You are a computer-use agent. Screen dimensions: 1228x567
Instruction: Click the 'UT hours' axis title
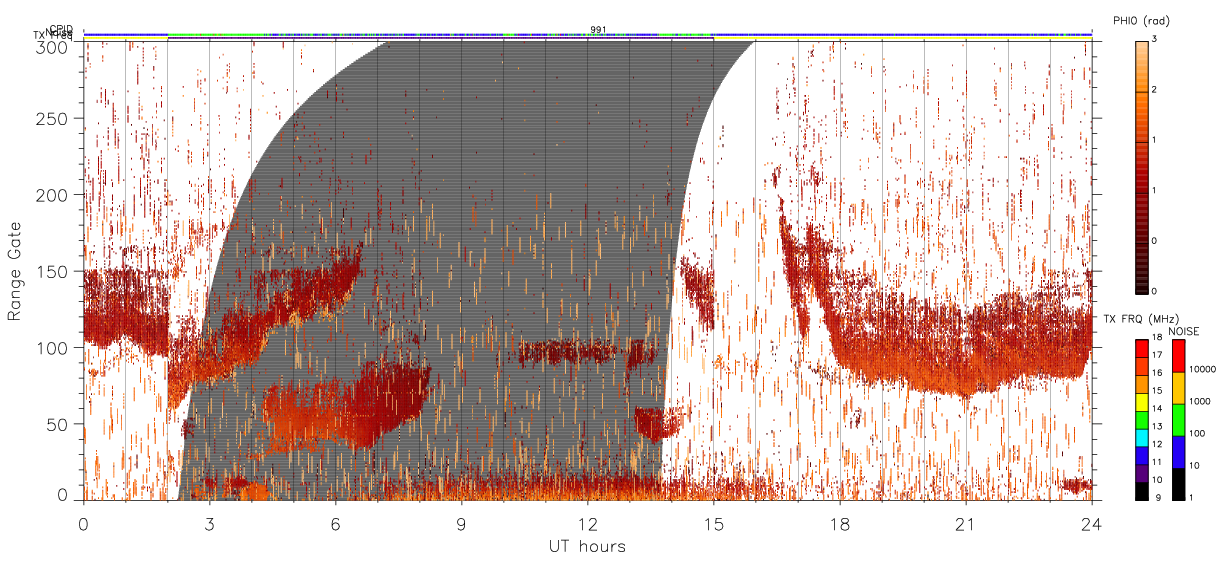click(x=587, y=546)
